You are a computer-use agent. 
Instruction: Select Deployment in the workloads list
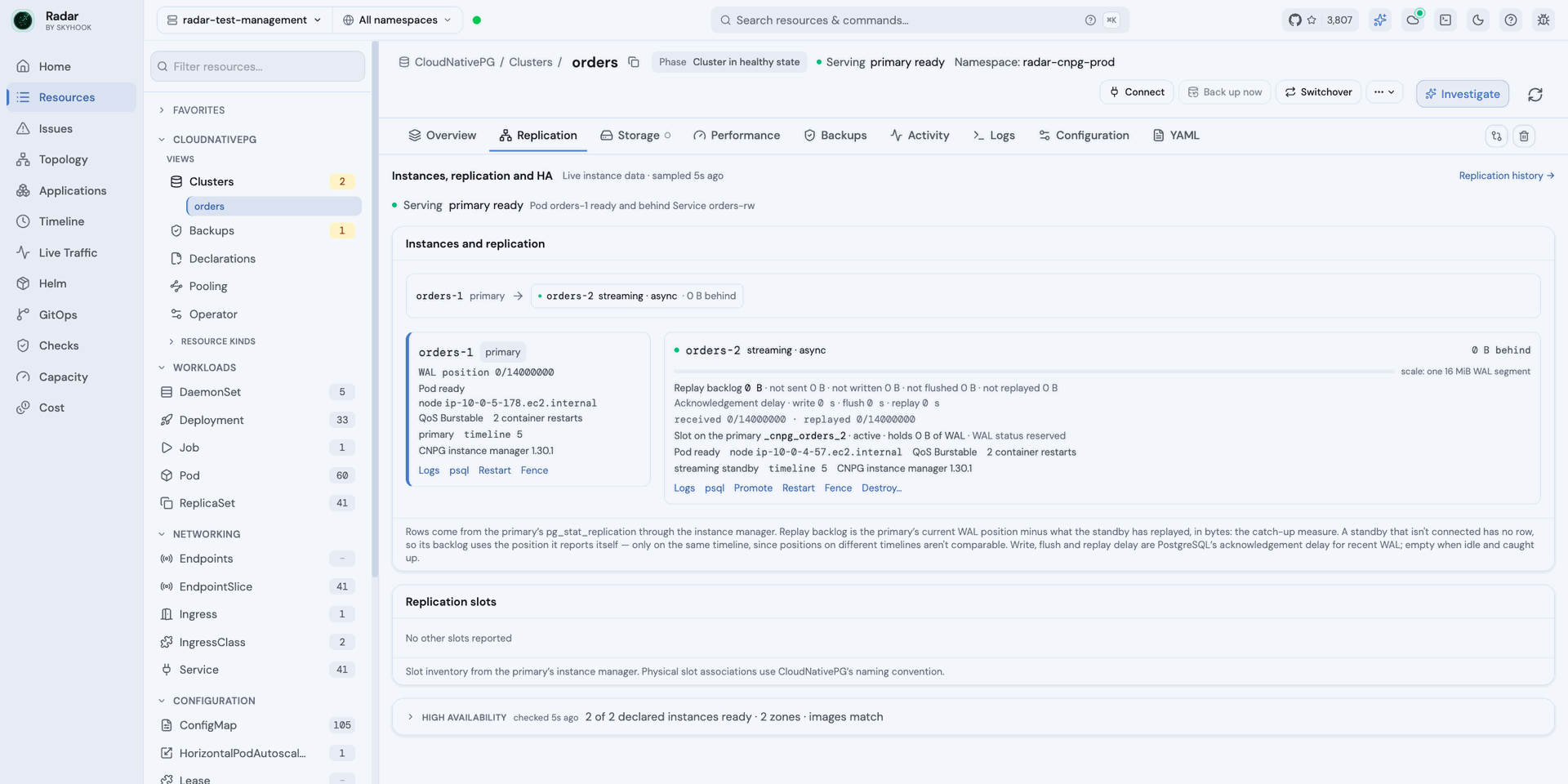point(257,421)
